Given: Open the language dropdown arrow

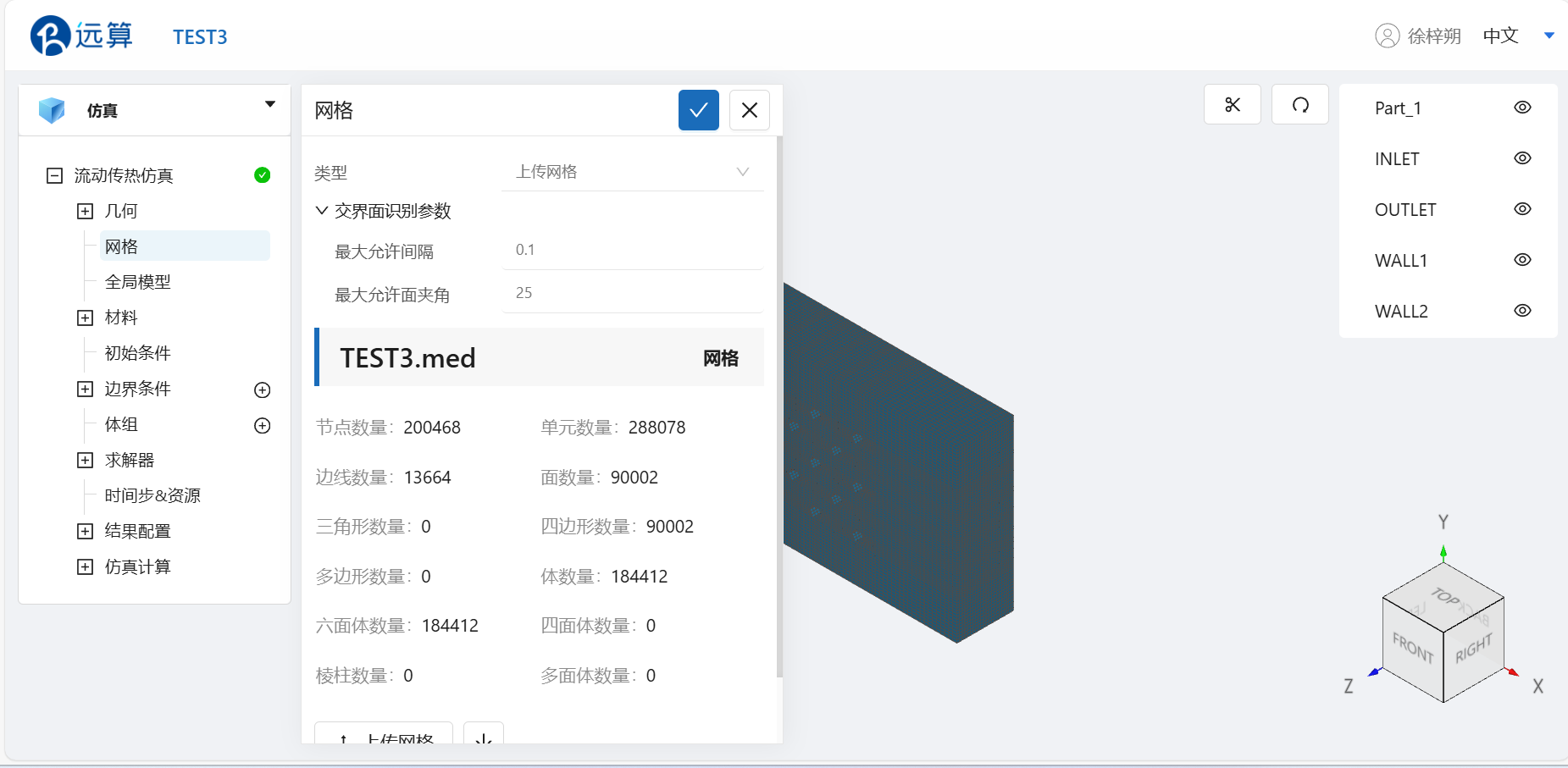Looking at the screenshot, I should [1549, 36].
